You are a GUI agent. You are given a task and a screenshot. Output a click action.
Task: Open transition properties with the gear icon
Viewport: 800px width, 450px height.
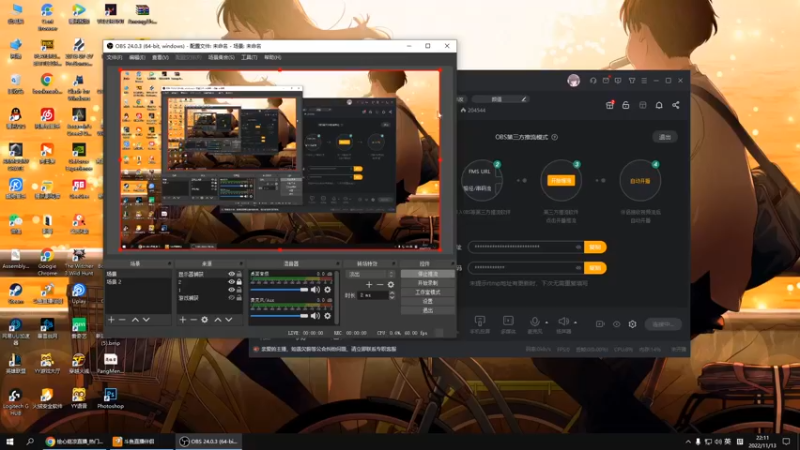[x=391, y=285]
